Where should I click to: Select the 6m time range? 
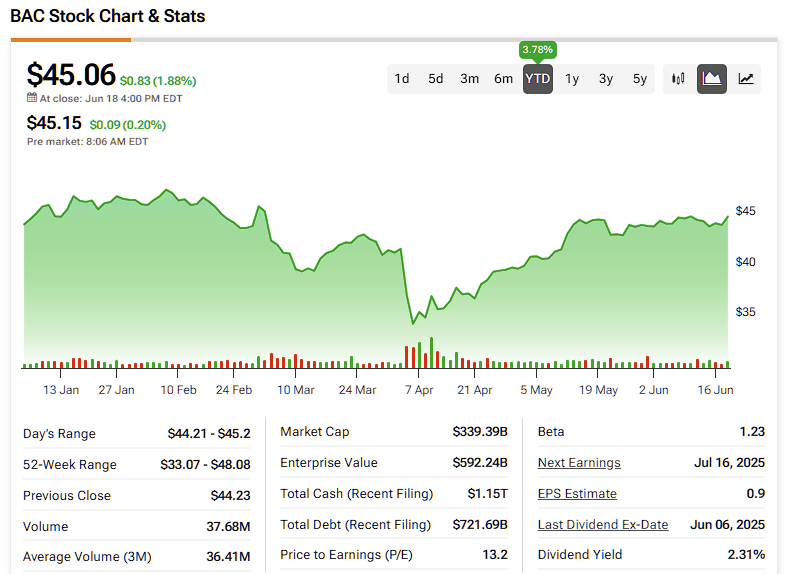pyautogui.click(x=503, y=79)
